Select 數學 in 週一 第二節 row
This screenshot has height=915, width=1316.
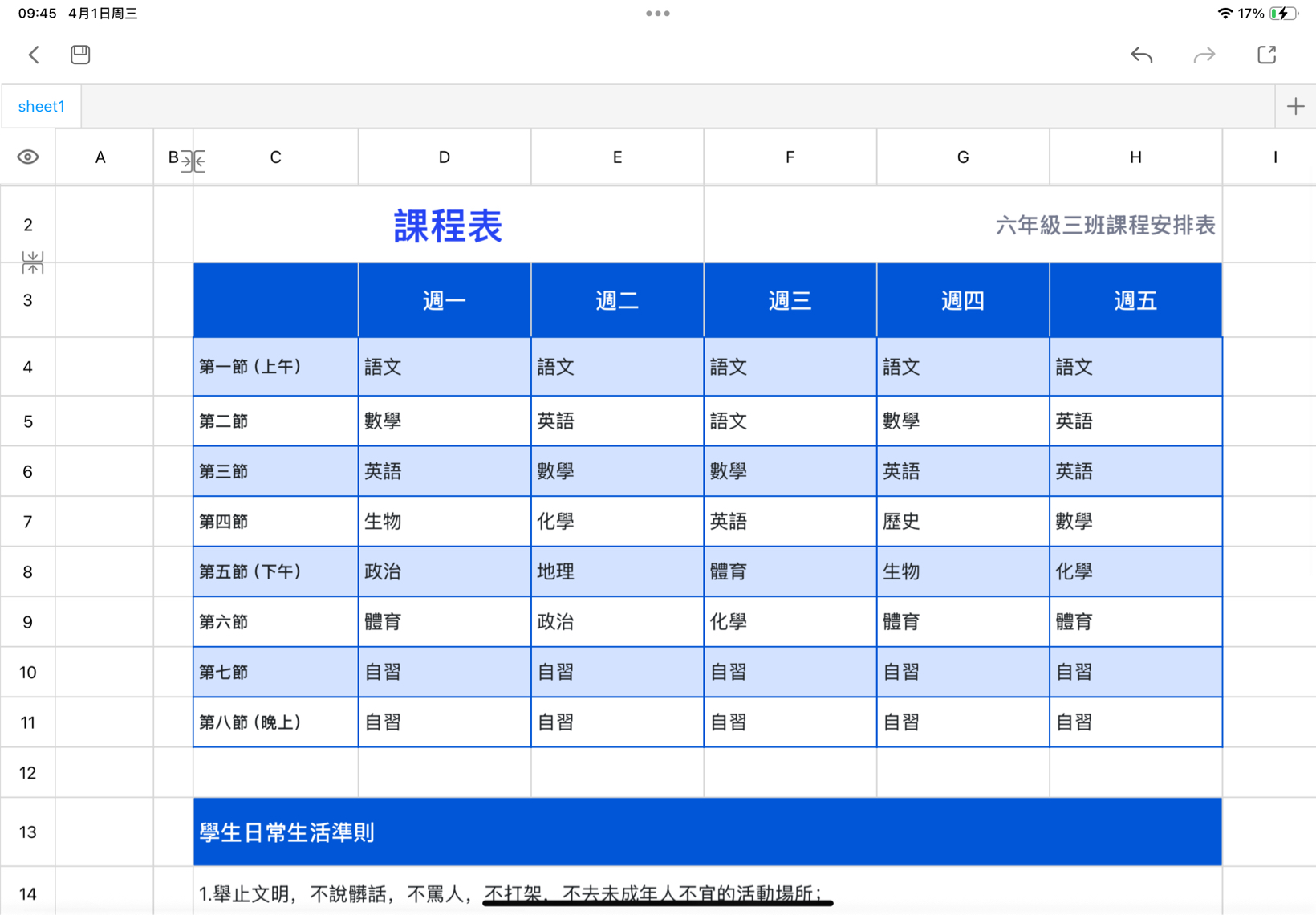(445, 421)
